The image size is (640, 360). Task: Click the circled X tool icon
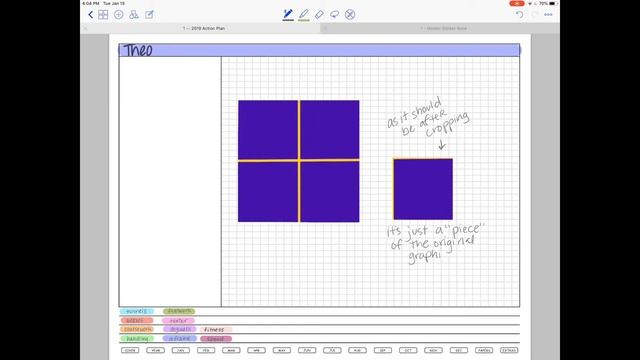tap(350, 15)
